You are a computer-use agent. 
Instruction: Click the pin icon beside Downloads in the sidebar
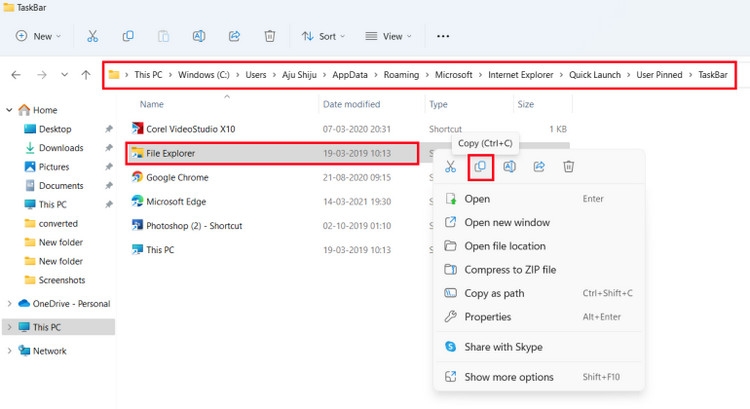[x=109, y=148]
